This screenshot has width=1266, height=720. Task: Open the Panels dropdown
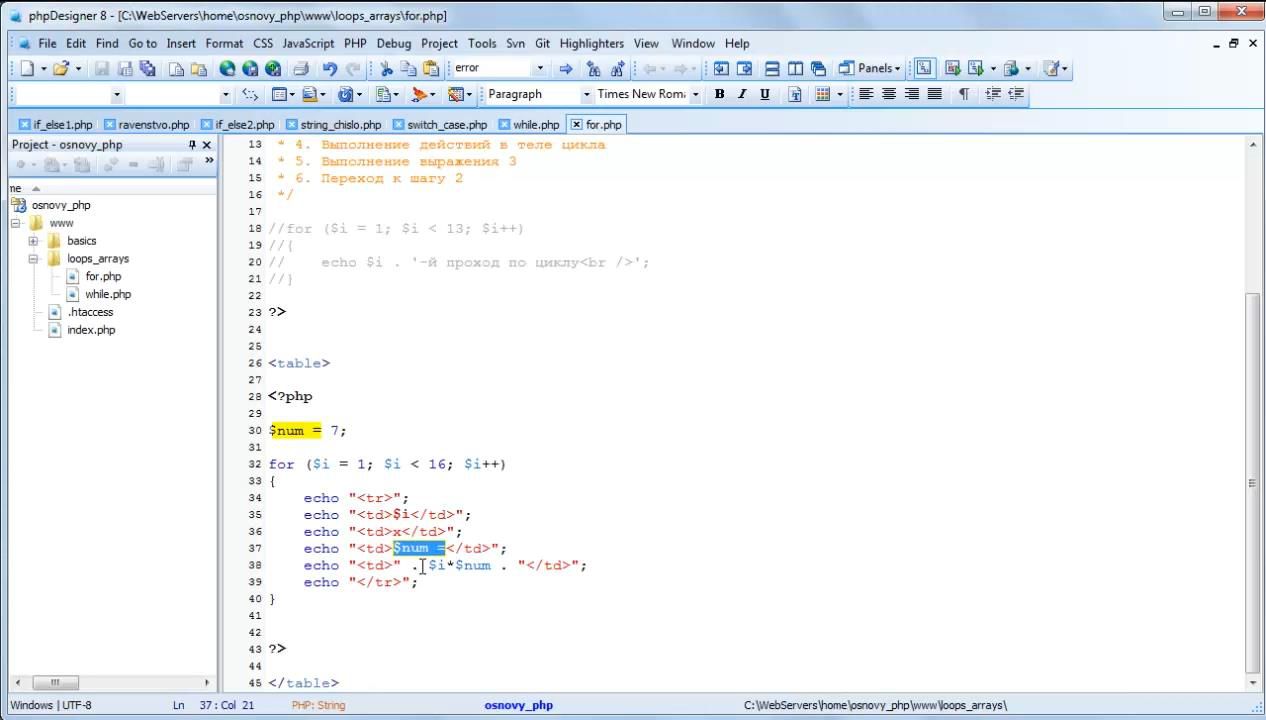point(869,69)
